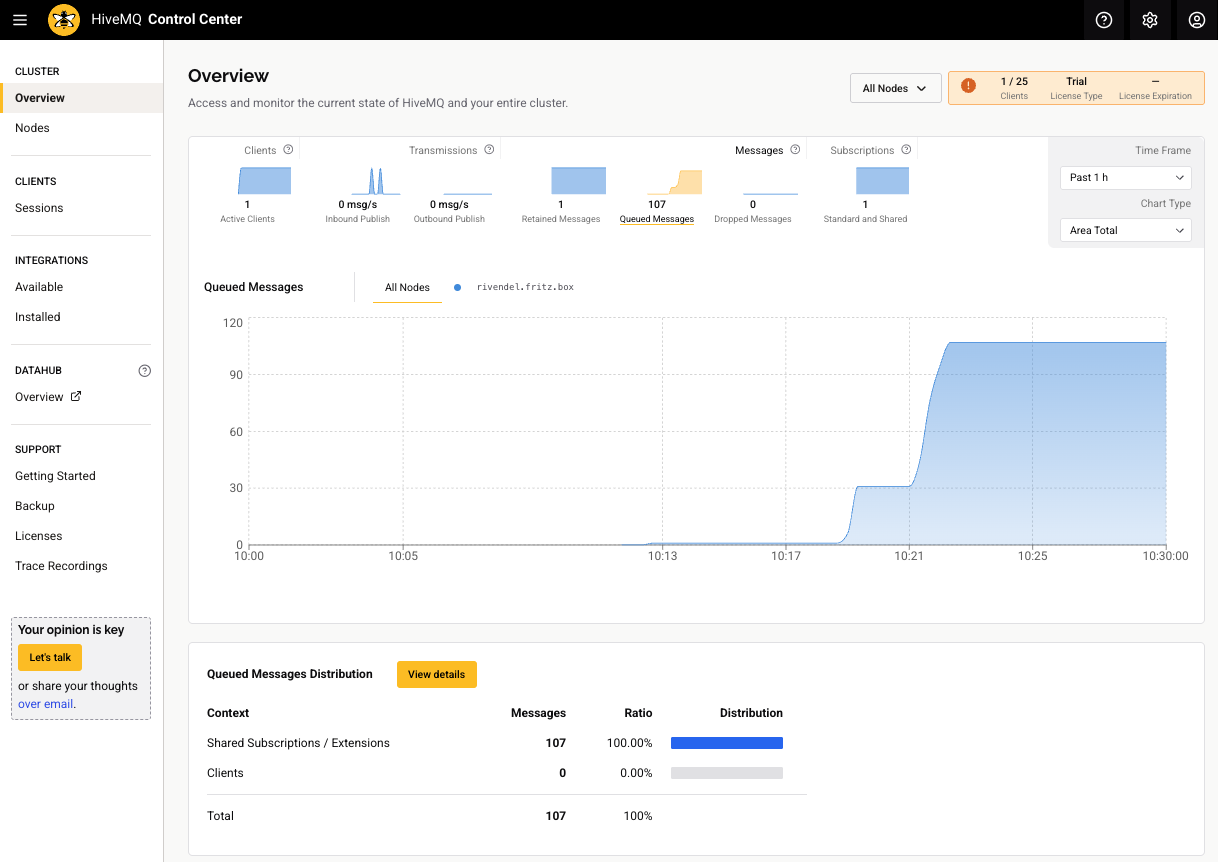This screenshot has width=1218, height=862.
Task: Click the Queued Messages Distribution heading
Action: pos(290,674)
